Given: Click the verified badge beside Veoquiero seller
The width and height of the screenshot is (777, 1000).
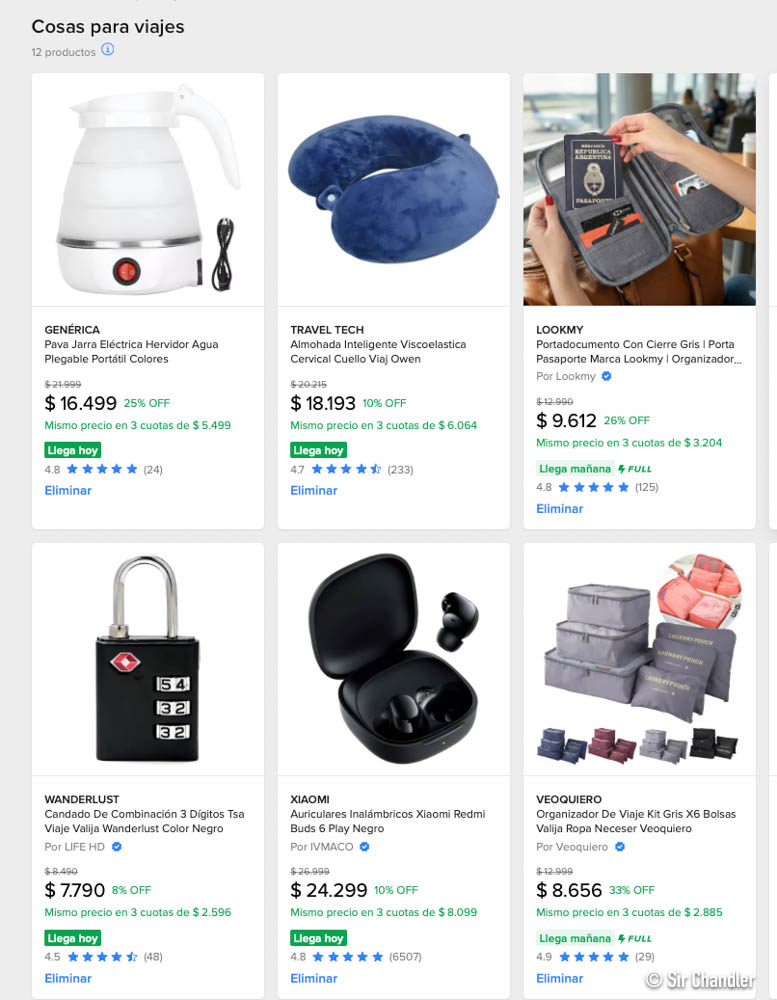Looking at the screenshot, I should point(619,847).
